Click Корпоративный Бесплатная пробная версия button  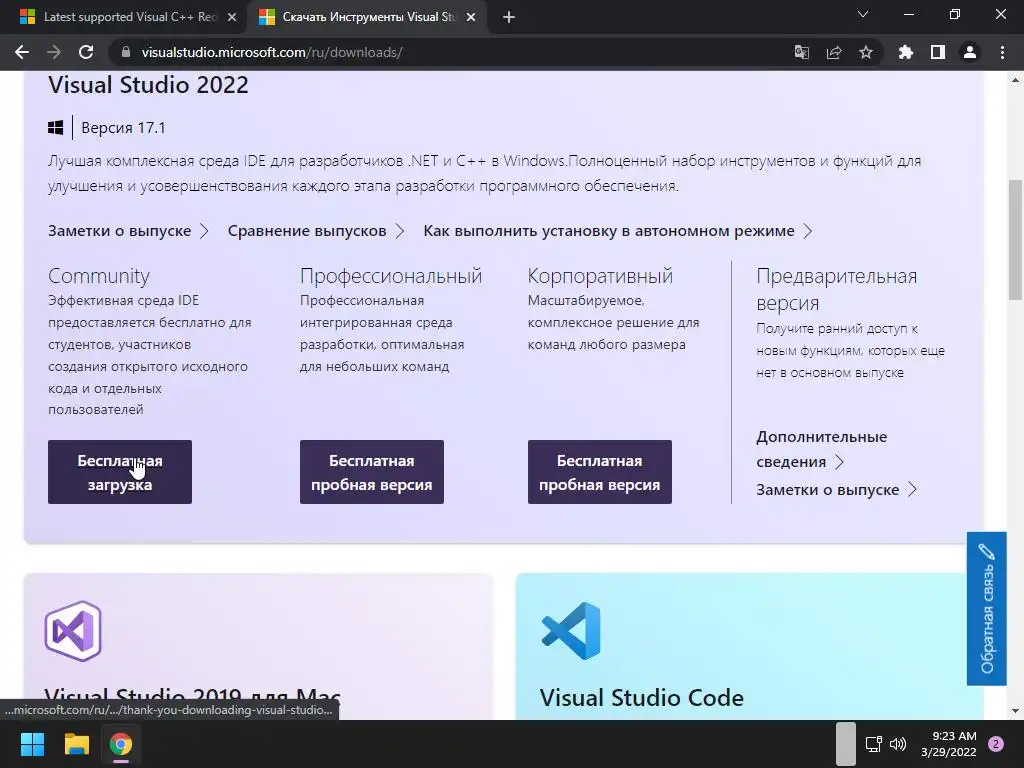600,472
